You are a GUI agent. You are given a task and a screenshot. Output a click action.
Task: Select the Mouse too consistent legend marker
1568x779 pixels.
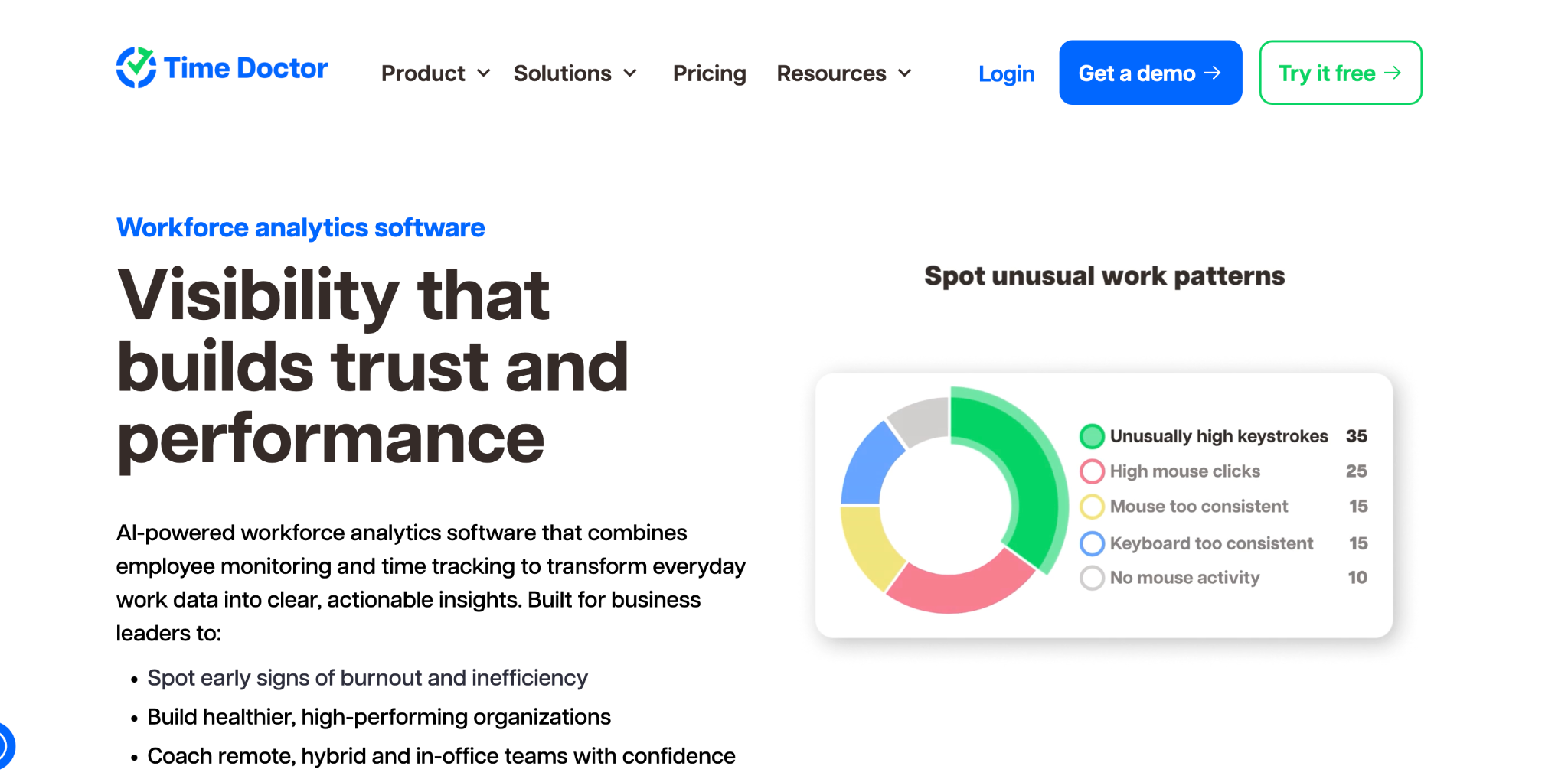coord(1092,507)
